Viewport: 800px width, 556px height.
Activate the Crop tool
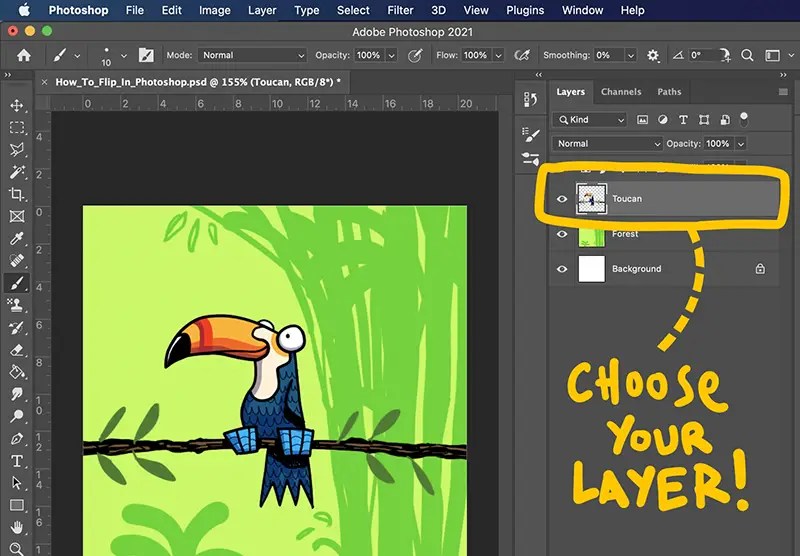17,194
